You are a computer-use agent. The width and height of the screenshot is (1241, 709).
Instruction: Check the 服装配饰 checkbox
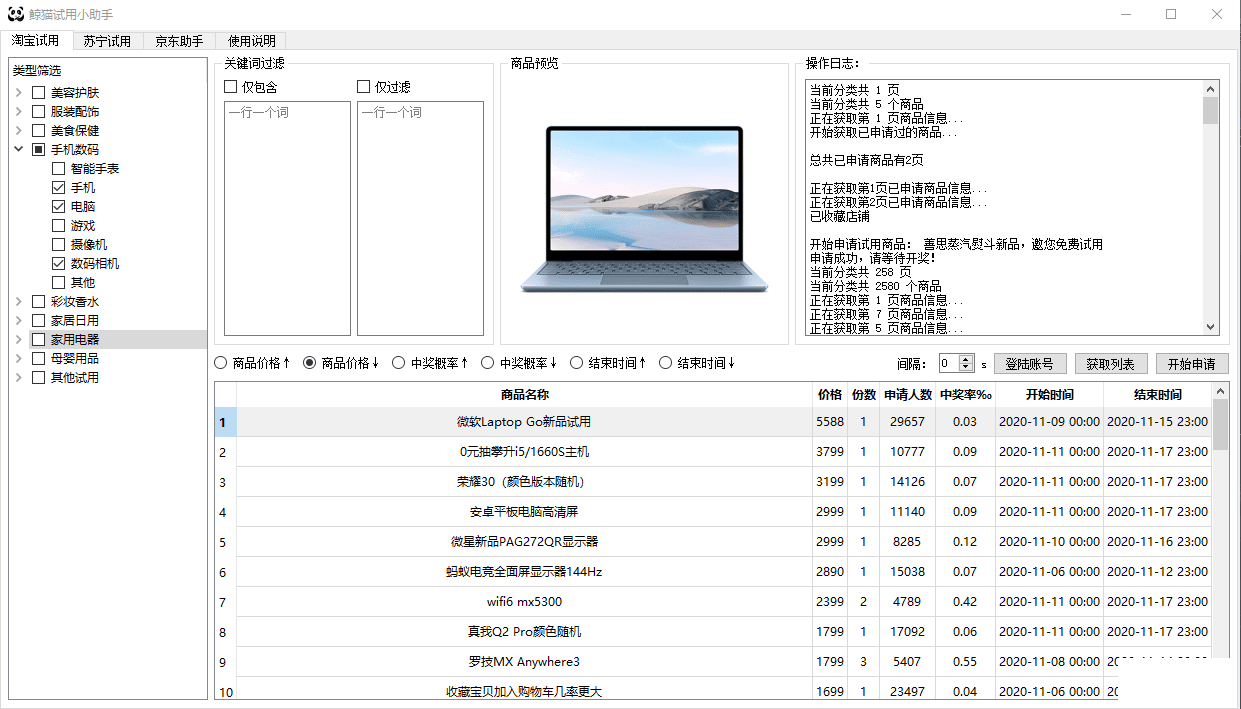point(39,112)
